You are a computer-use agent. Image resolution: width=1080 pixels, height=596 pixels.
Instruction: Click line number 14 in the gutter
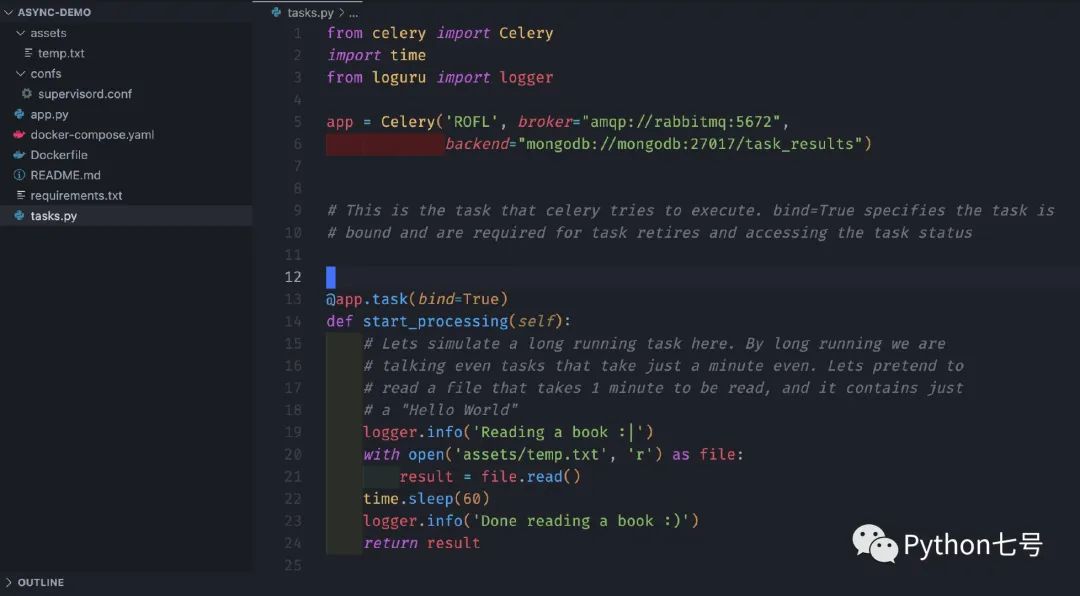pyautogui.click(x=293, y=321)
